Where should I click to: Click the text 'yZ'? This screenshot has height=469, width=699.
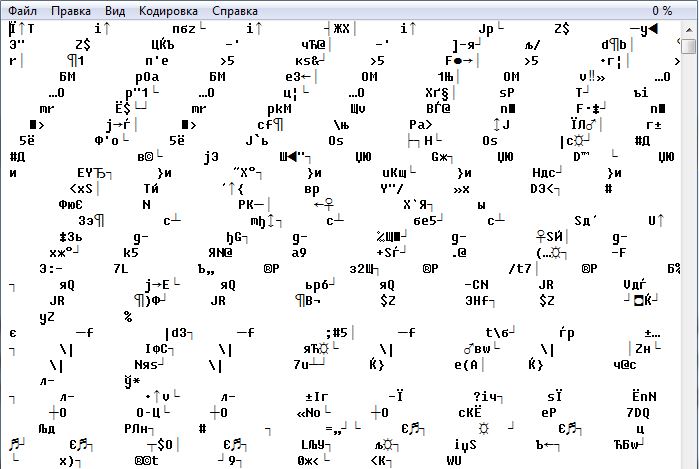47,318
